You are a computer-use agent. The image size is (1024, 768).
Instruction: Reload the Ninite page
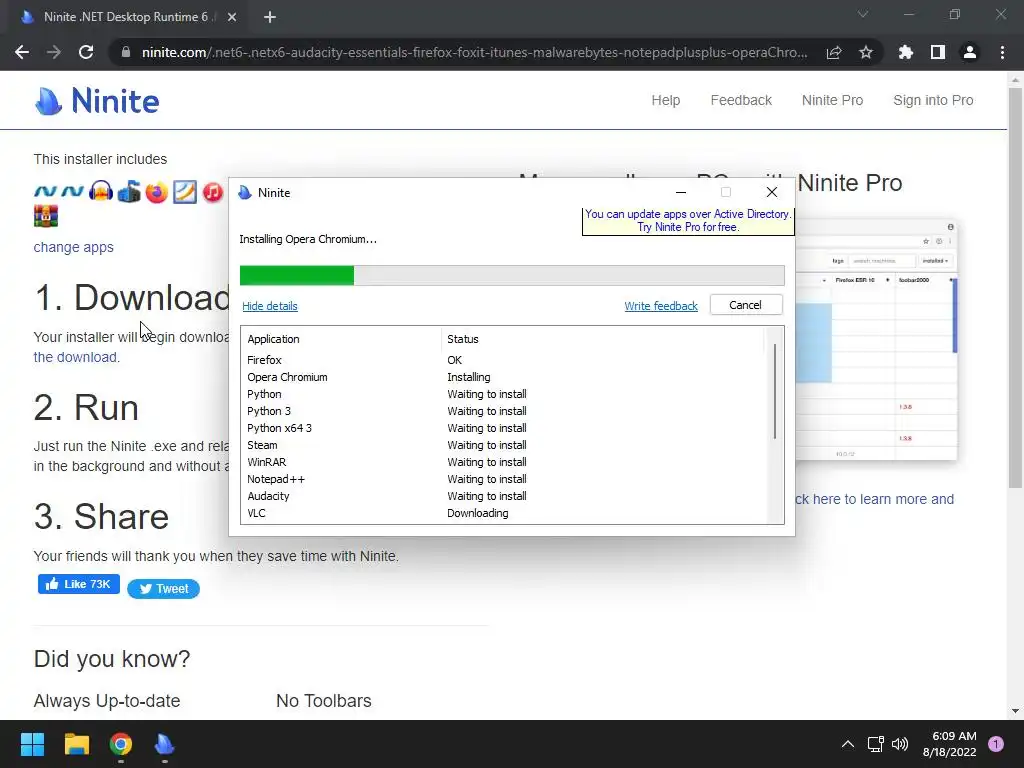(86, 52)
